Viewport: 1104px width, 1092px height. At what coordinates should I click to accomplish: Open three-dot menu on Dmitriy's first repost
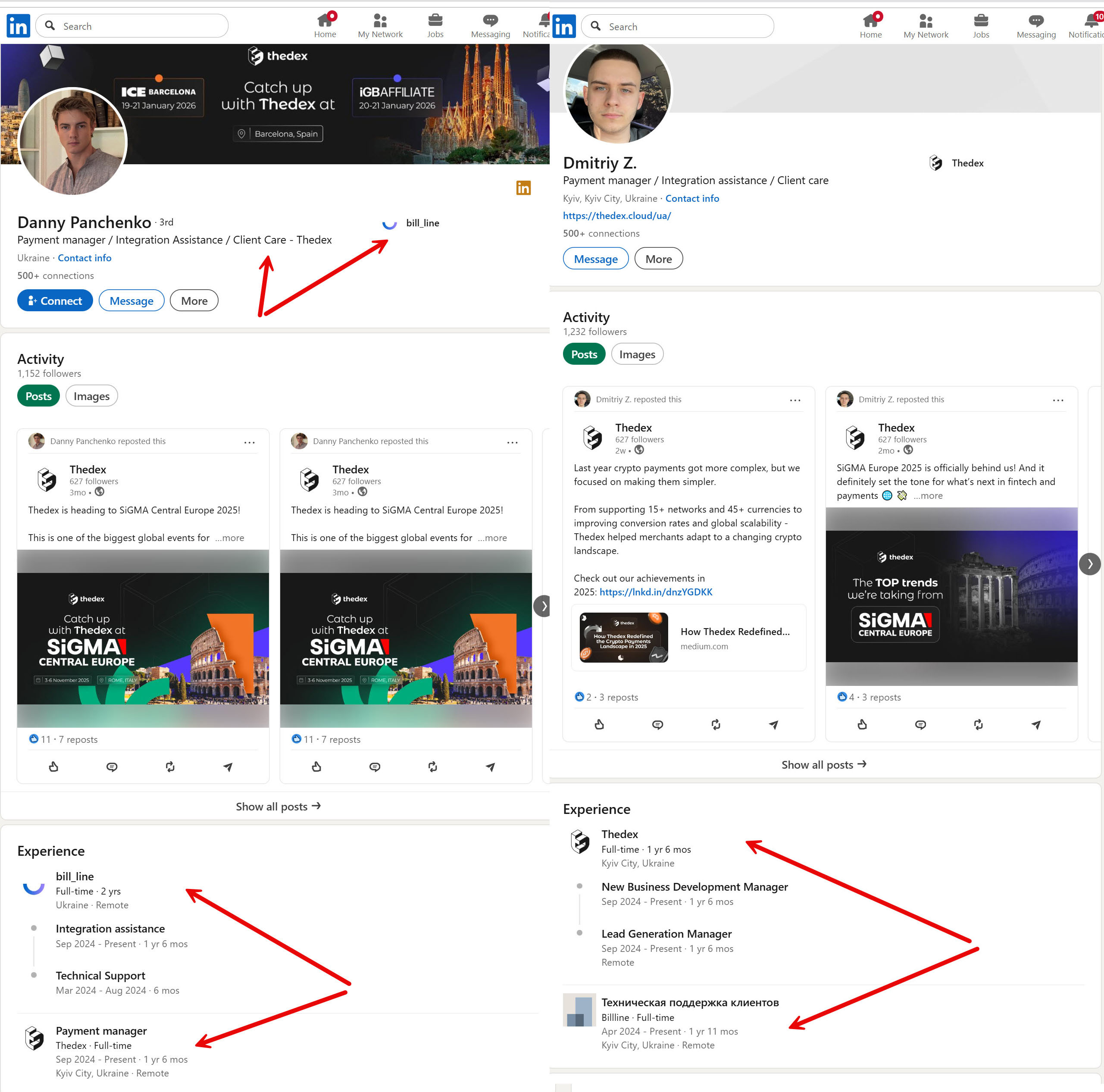(794, 400)
